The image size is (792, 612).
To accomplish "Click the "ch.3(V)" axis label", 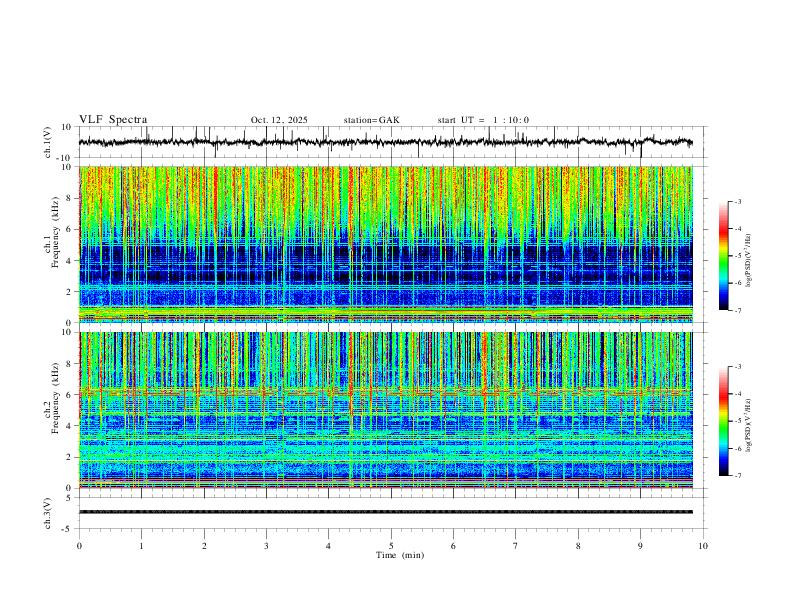I will point(48,513).
